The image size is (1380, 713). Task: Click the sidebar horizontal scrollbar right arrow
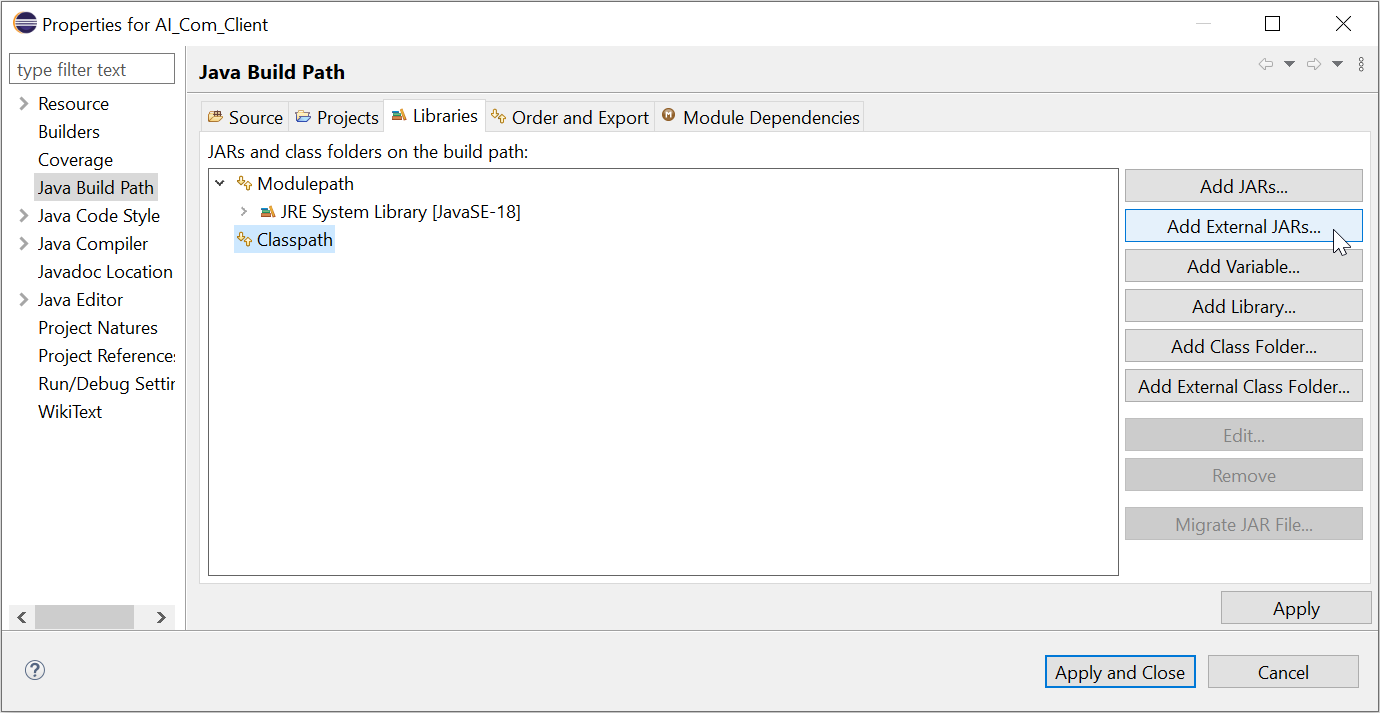click(161, 617)
